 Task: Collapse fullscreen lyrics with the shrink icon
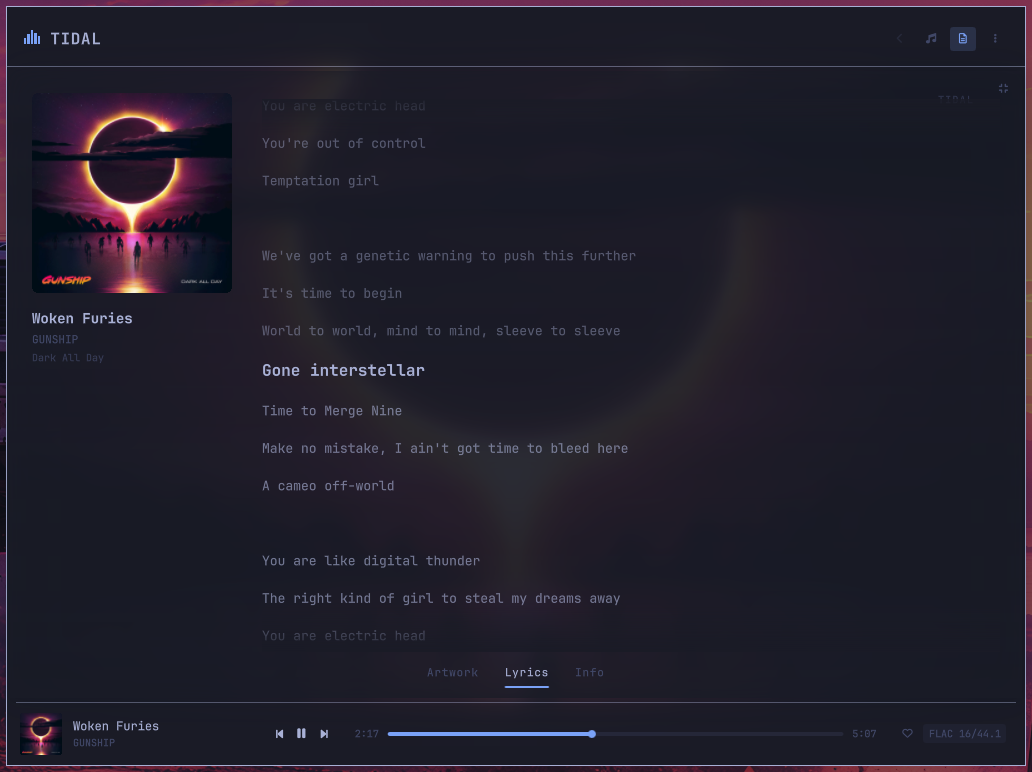point(1002,88)
